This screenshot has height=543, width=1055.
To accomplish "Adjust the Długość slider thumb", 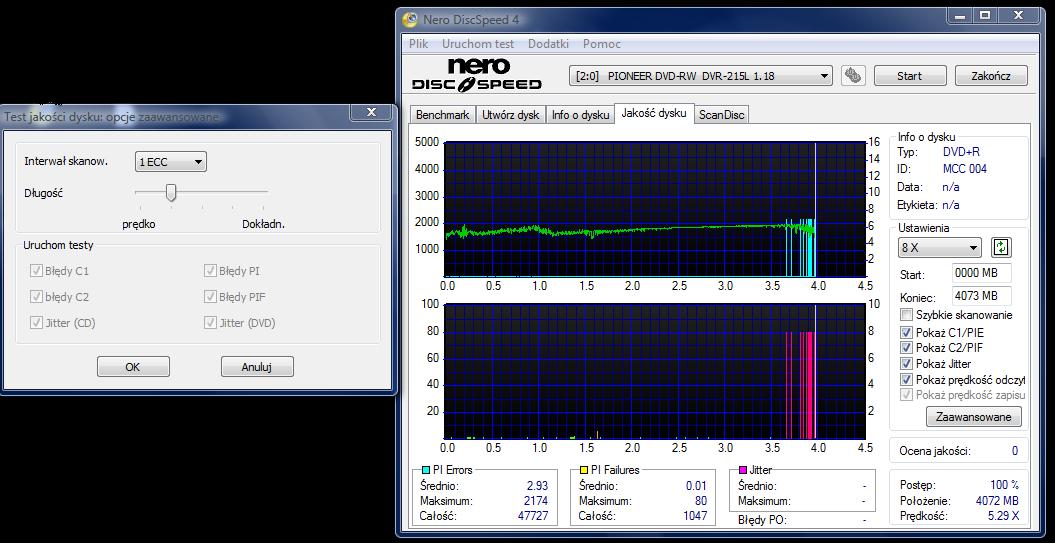I will click(x=171, y=192).
